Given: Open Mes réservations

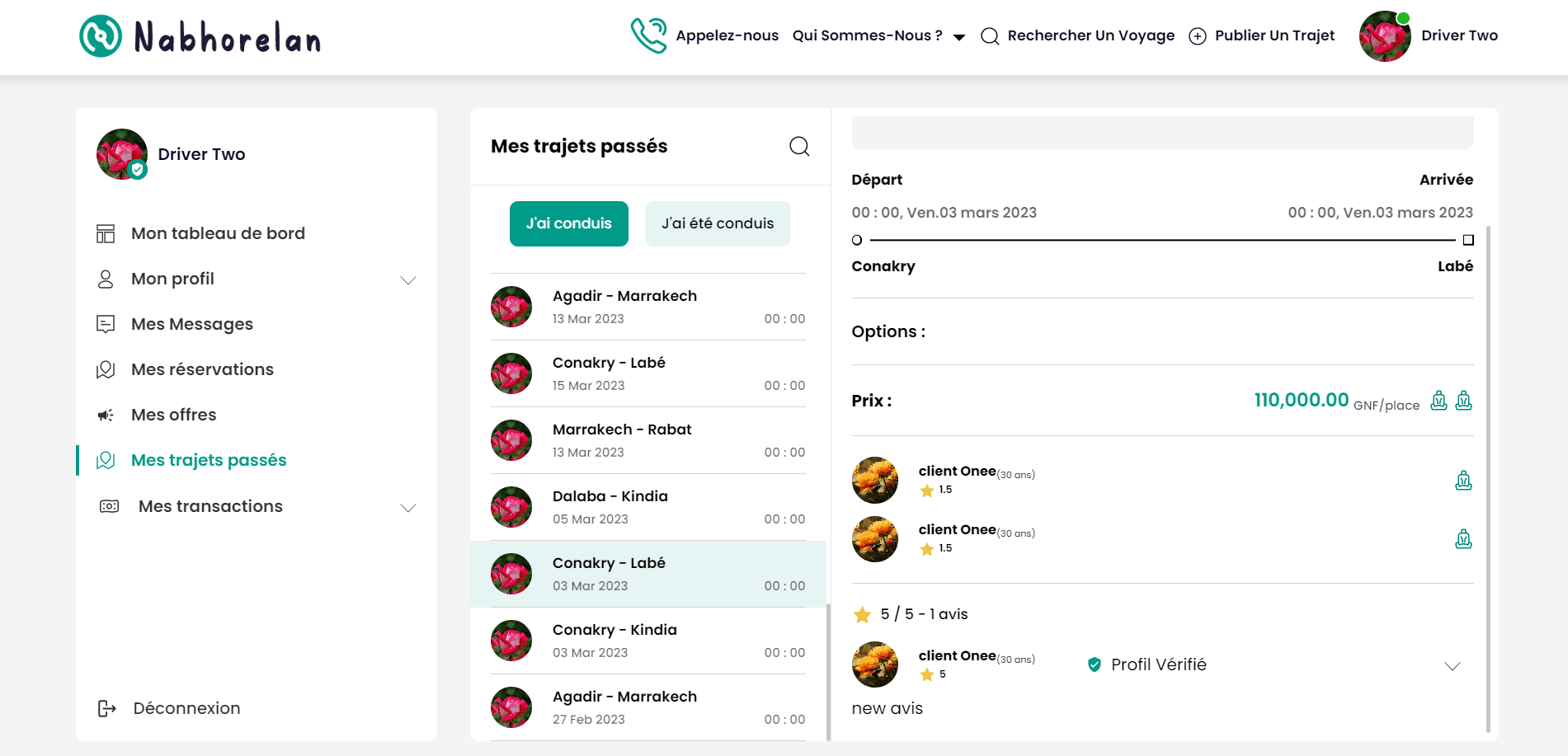Looking at the screenshot, I should [x=202, y=369].
